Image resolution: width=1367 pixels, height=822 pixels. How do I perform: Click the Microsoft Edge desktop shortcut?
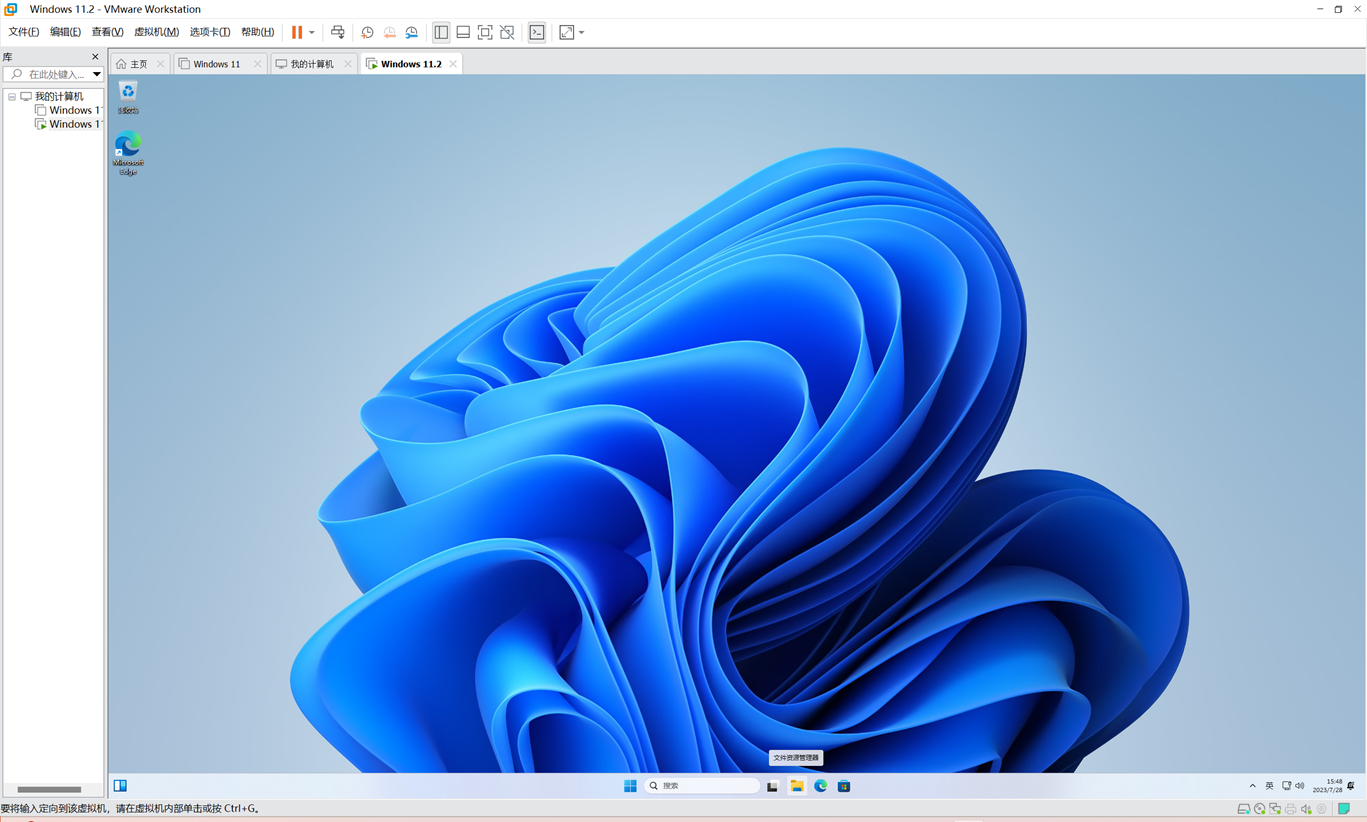(x=128, y=153)
